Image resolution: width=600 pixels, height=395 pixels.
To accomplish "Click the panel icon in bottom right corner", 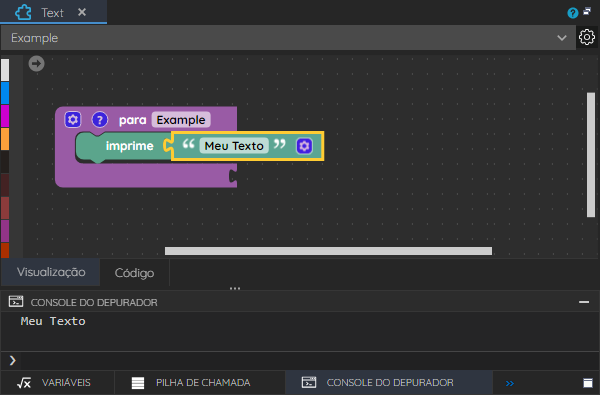I will pos(588,383).
